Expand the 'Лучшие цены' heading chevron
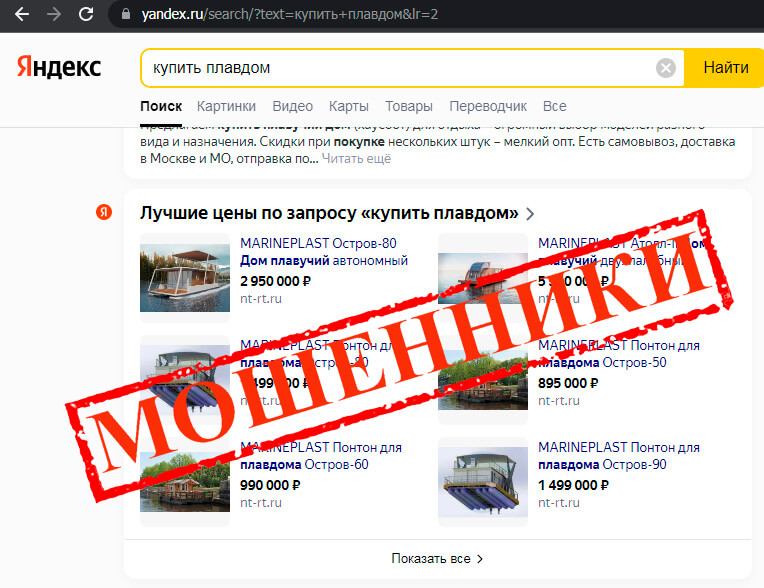 click(x=530, y=213)
